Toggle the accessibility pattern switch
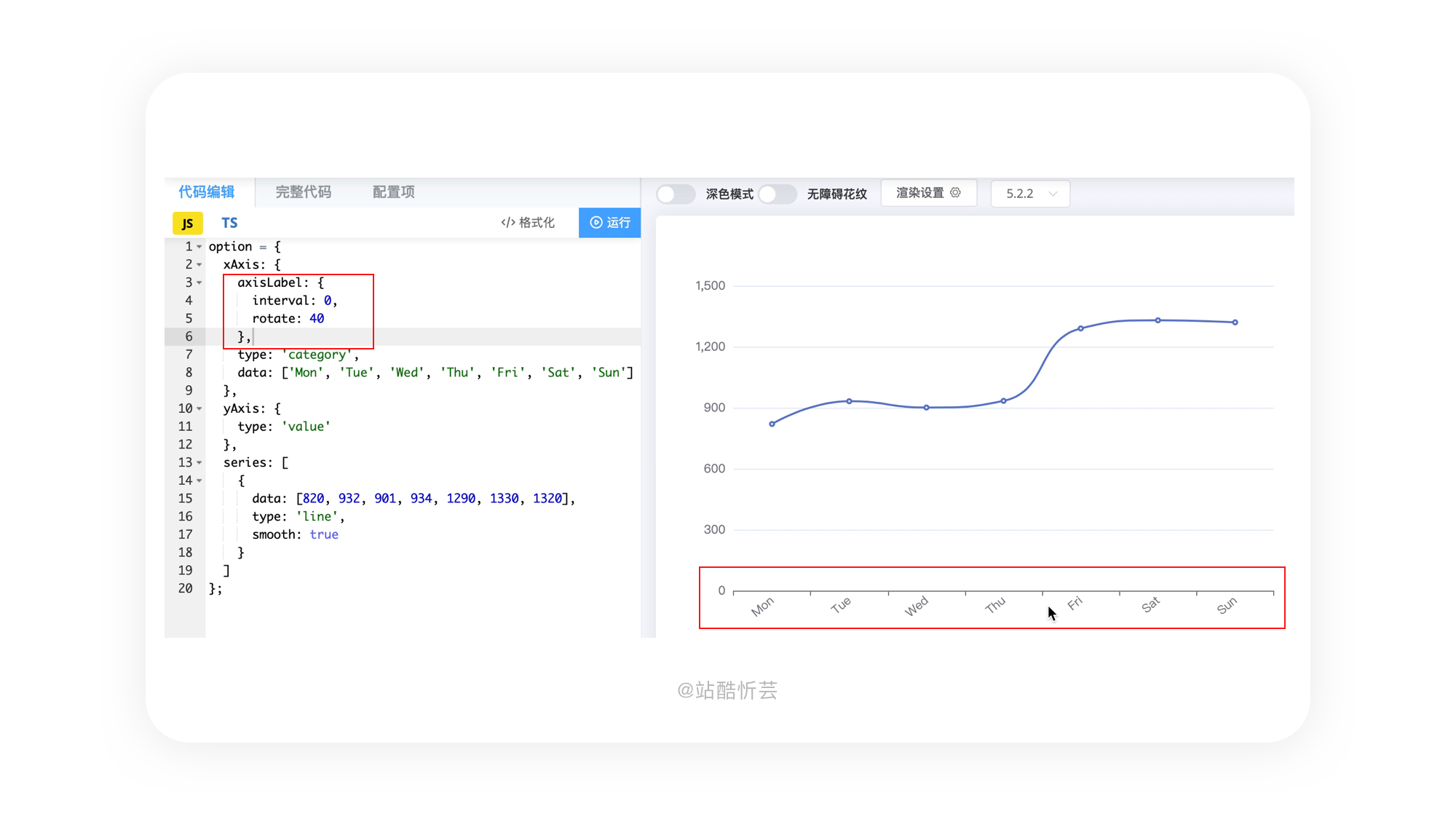Image resolution: width=1456 pixels, height=814 pixels. (776, 194)
